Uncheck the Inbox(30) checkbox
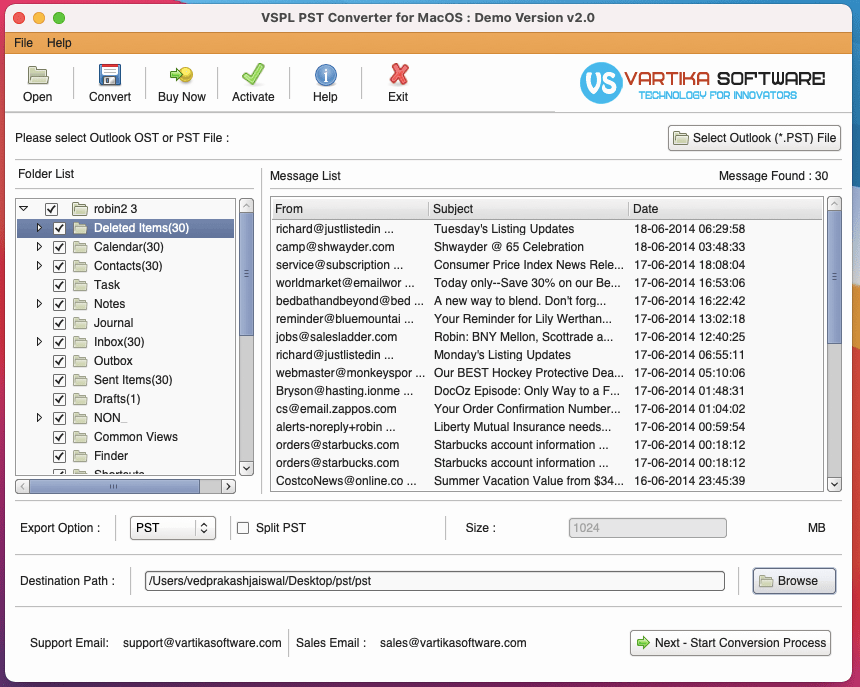Viewport: 860px width, 687px height. coord(60,342)
